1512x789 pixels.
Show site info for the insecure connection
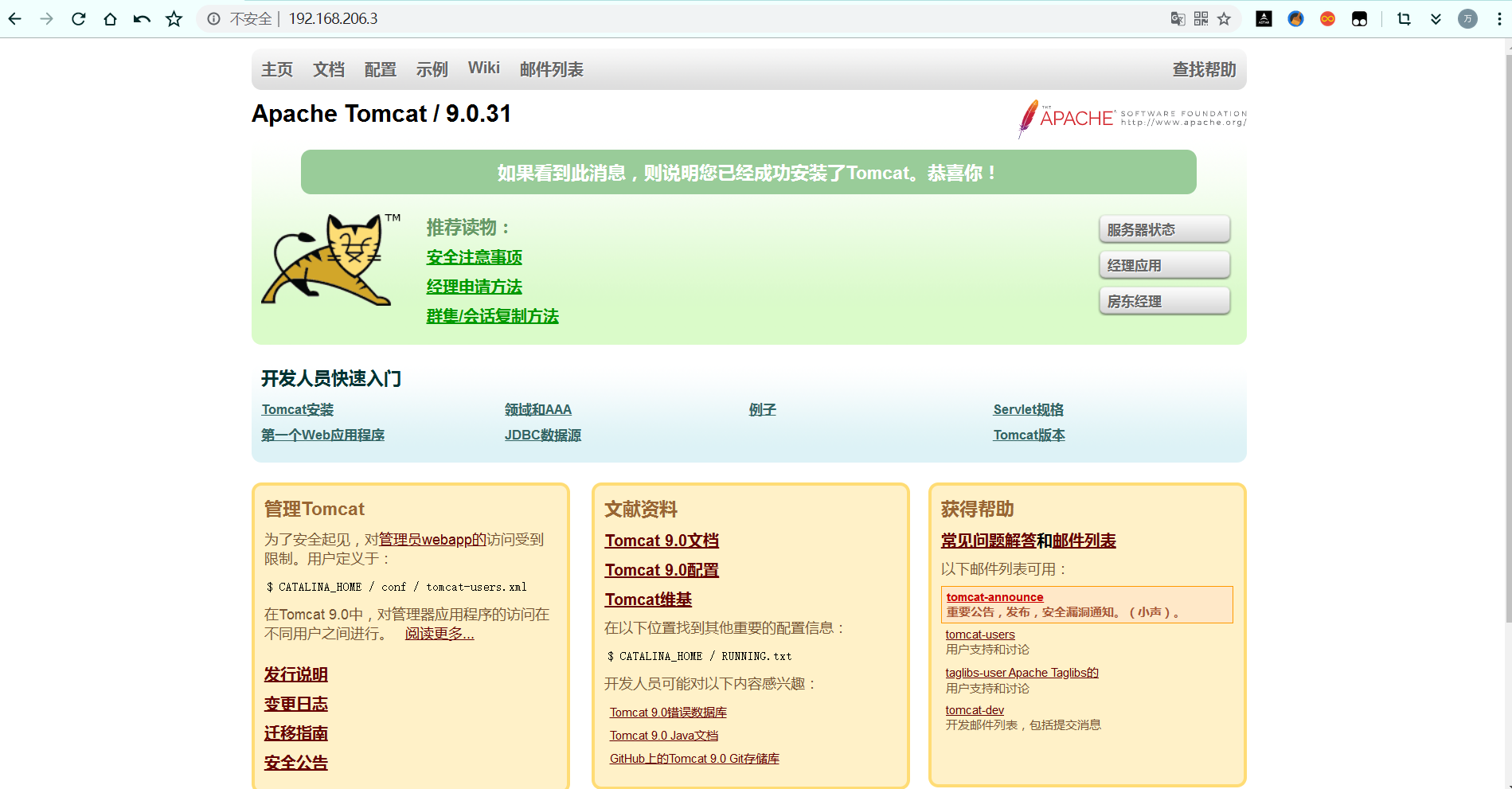[x=214, y=19]
